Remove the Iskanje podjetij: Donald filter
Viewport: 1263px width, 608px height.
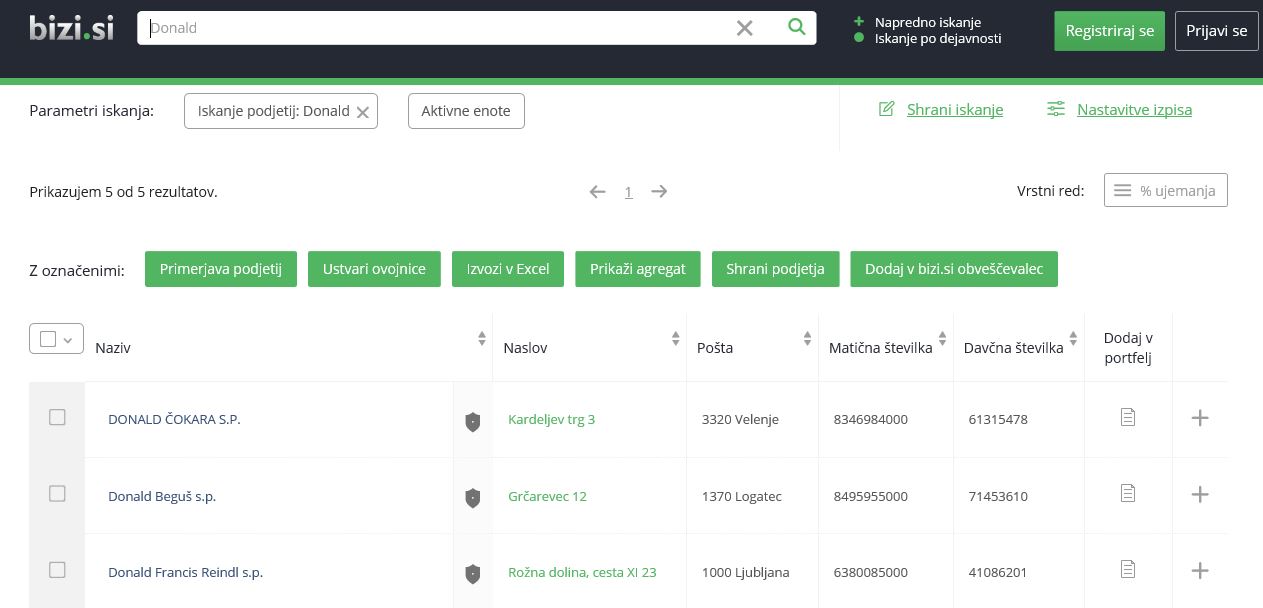[363, 112]
